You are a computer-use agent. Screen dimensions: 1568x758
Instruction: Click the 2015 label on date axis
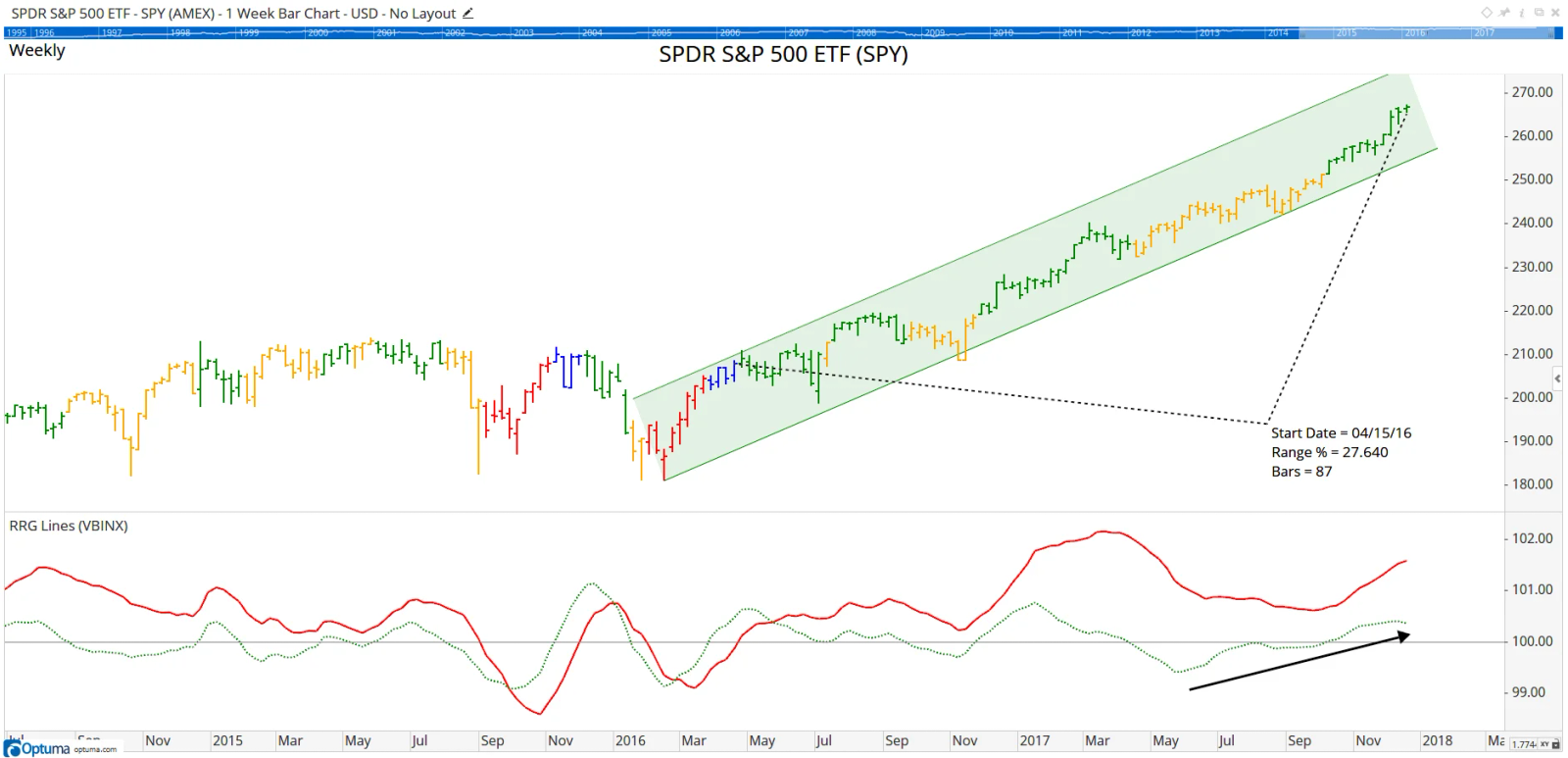coord(227,740)
